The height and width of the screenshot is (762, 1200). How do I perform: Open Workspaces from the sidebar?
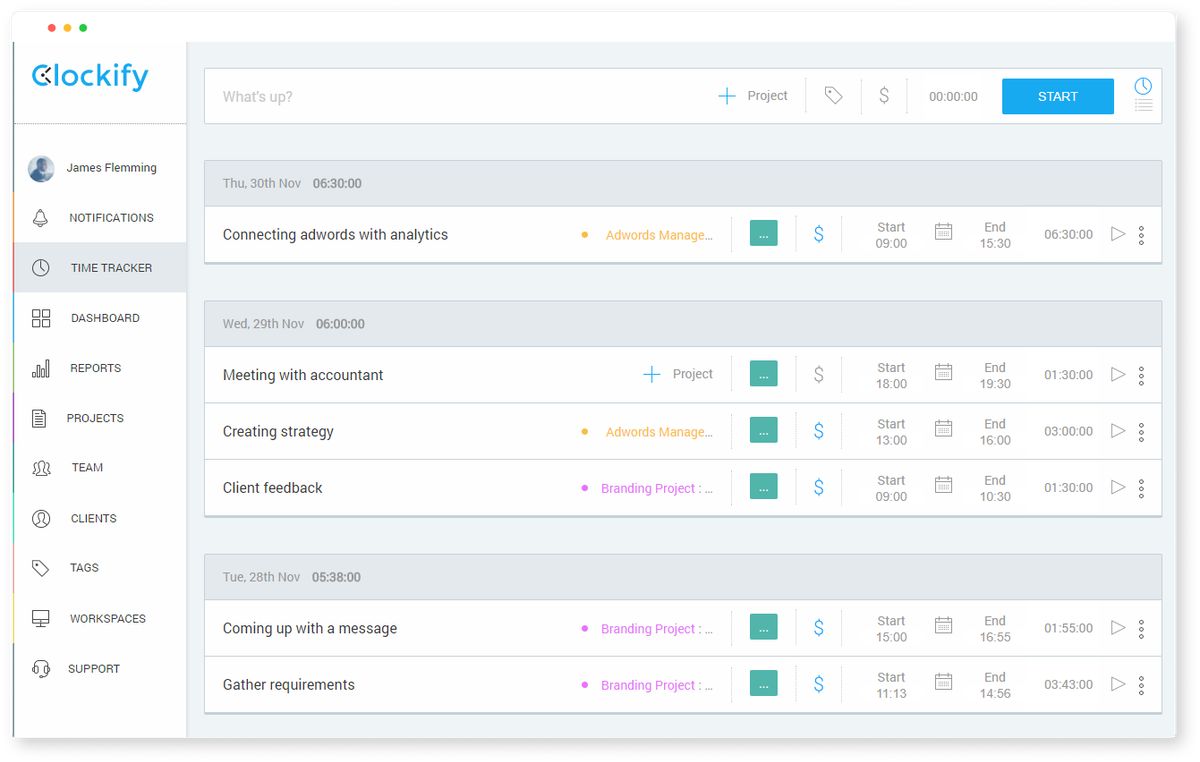[108, 618]
